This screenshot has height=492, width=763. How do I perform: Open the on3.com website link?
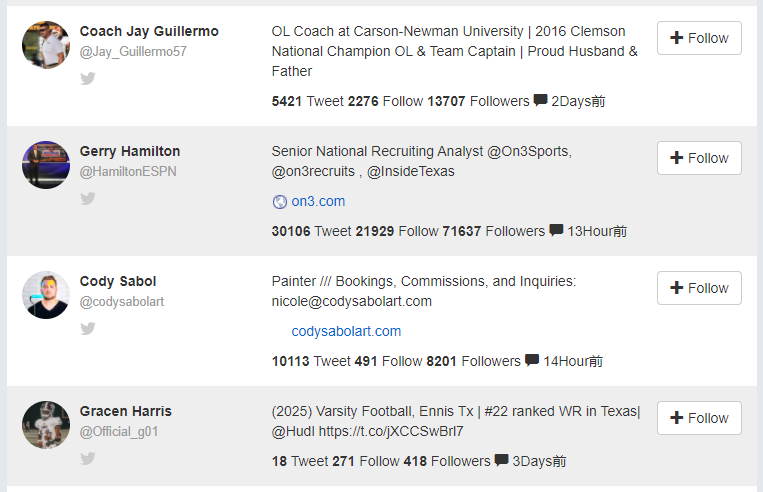(318, 201)
